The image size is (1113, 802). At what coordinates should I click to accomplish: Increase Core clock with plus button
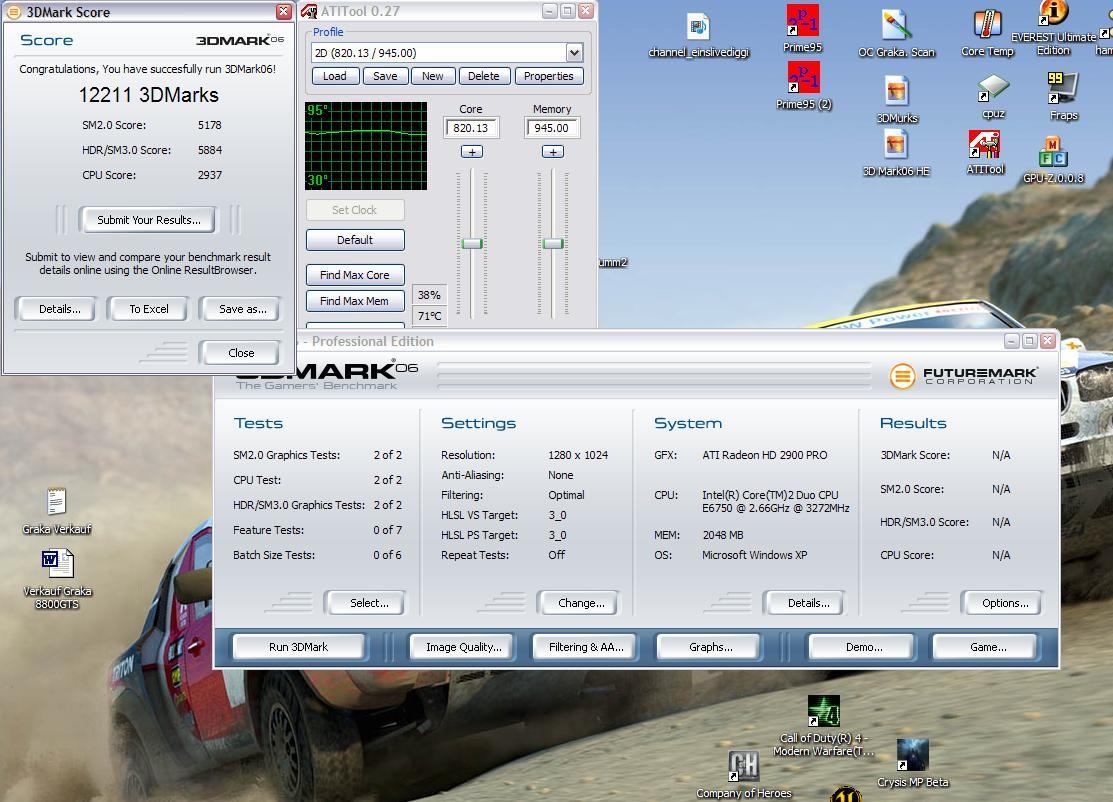point(472,152)
